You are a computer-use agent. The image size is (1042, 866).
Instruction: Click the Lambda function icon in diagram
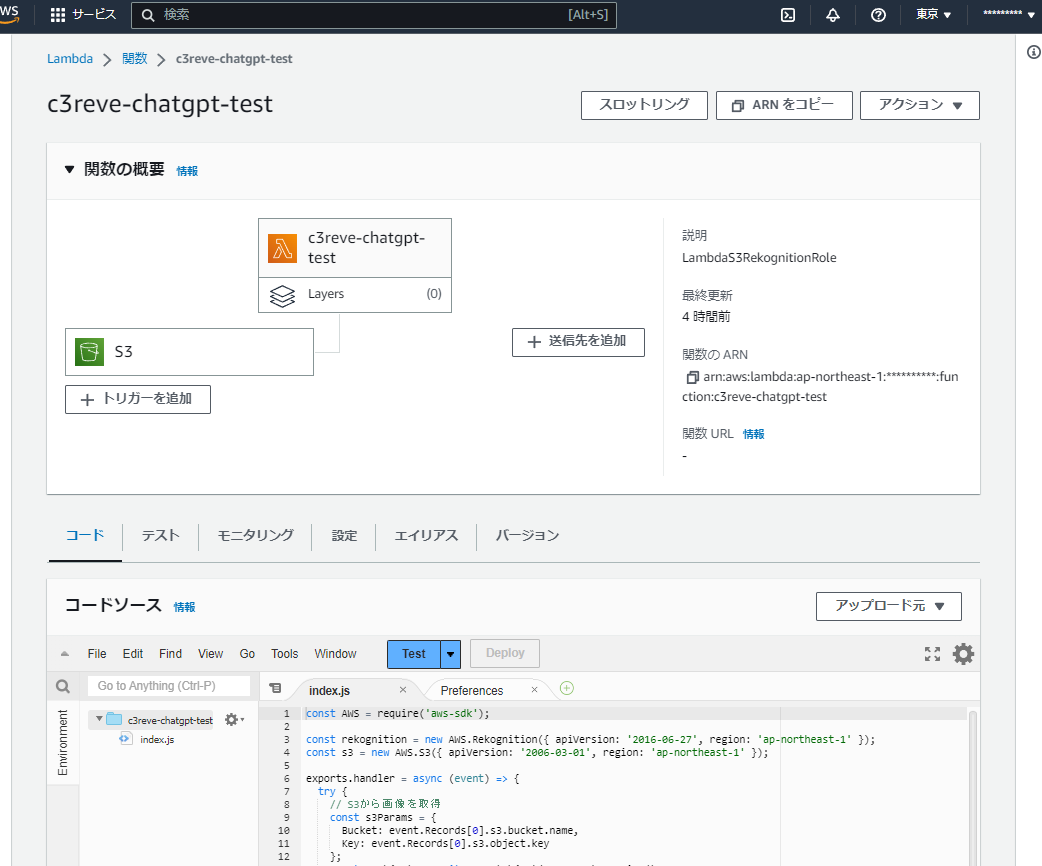[x=282, y=249]
